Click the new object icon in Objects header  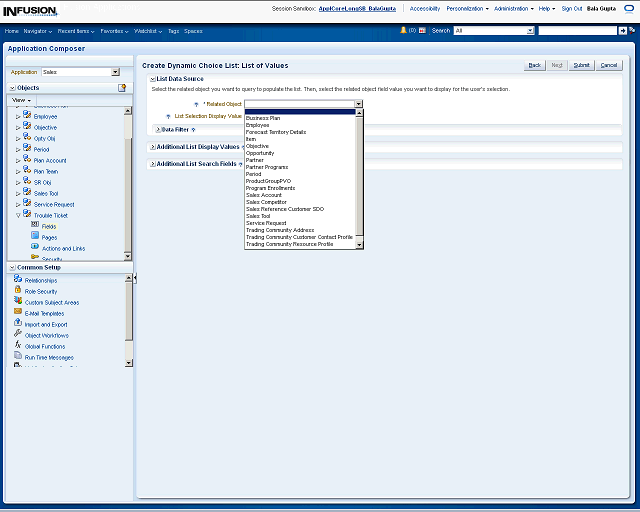pyautogui.click(x=122, y=88)
